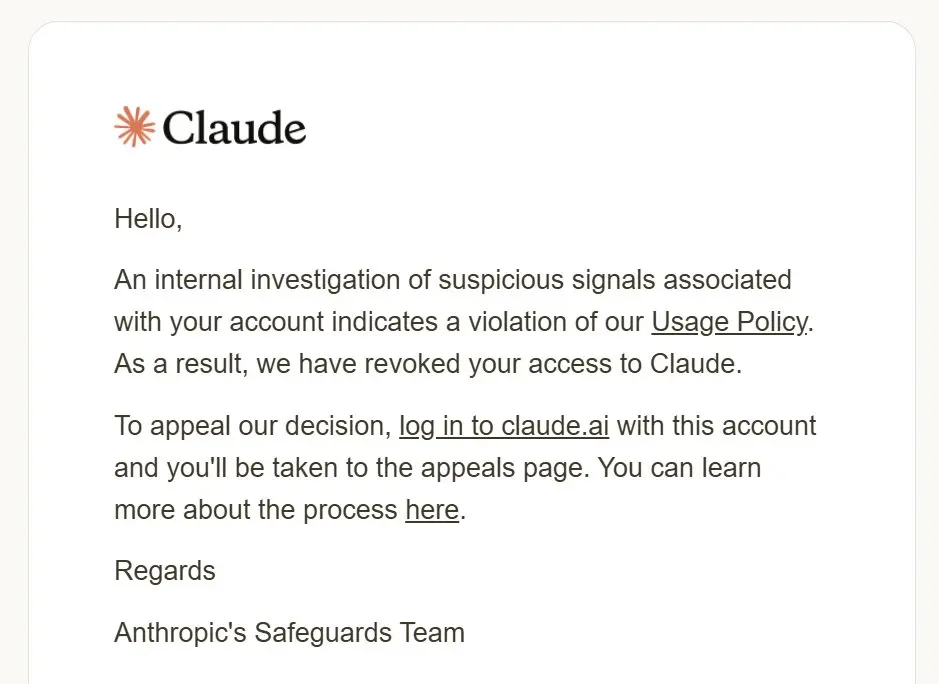
Task: Click the phrase "To appeal our decision,"
Action: (x=253, y=426)
